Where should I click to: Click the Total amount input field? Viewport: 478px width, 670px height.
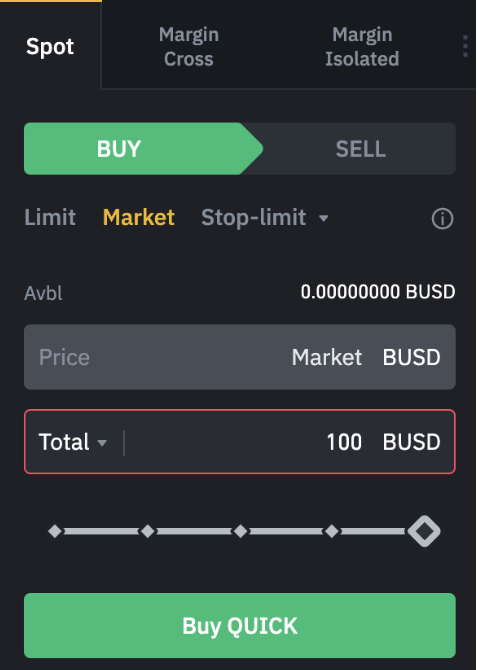coord(240,442)
